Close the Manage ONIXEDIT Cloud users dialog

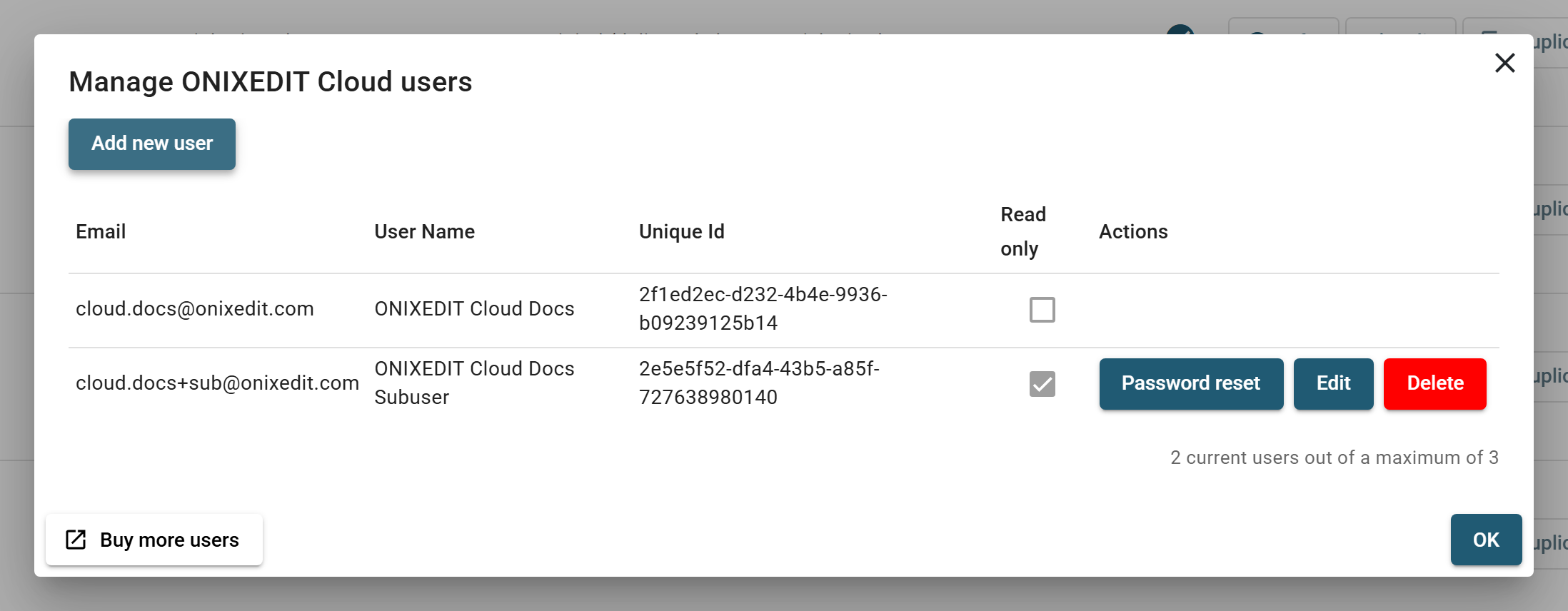click(1504, 63)
